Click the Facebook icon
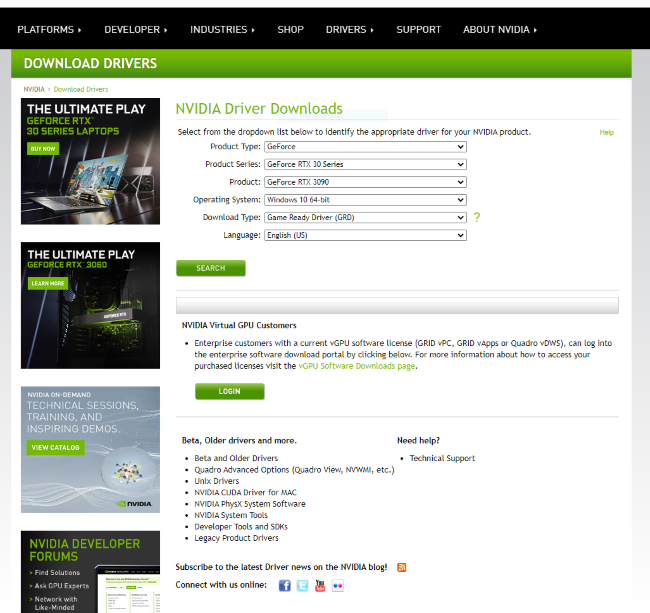This screenshot has width=650, height=613. pos(284,586)
